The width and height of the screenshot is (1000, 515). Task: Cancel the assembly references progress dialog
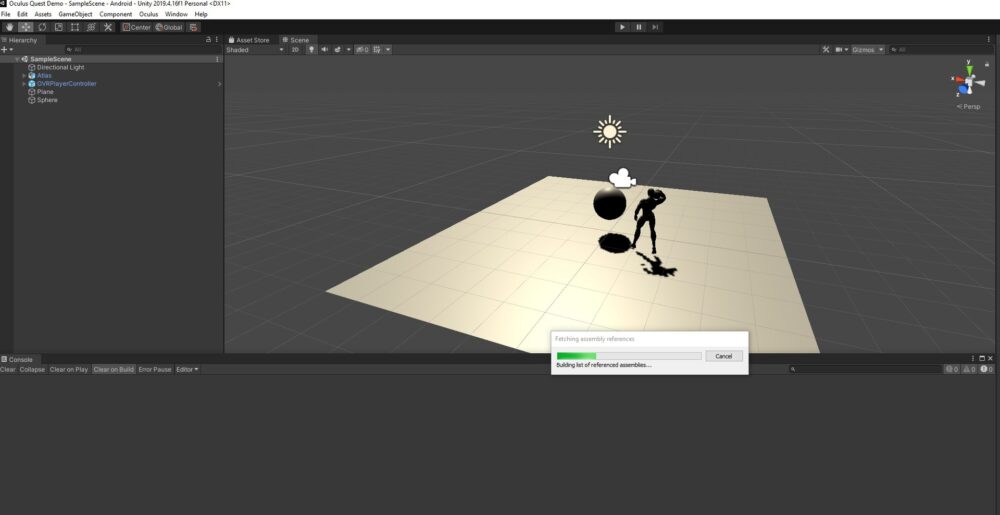[x=724, y=356]
